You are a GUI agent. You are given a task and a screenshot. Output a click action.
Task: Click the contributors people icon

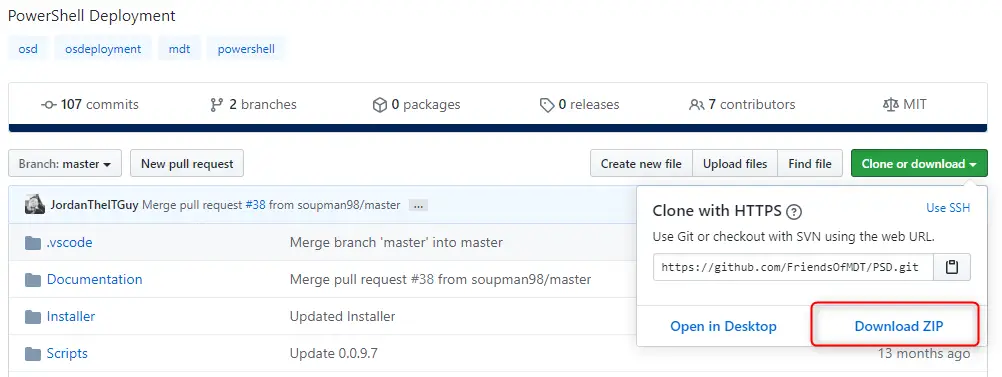[697, 105]
